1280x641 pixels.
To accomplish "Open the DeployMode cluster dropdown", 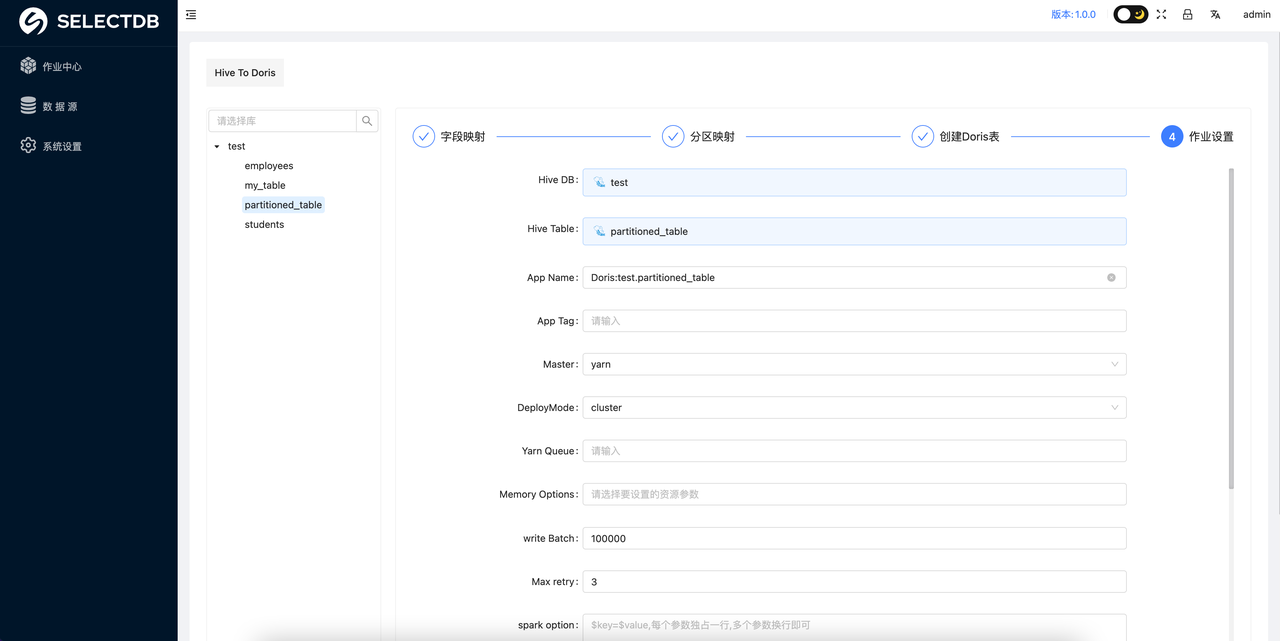I will [x=854, y=407].
